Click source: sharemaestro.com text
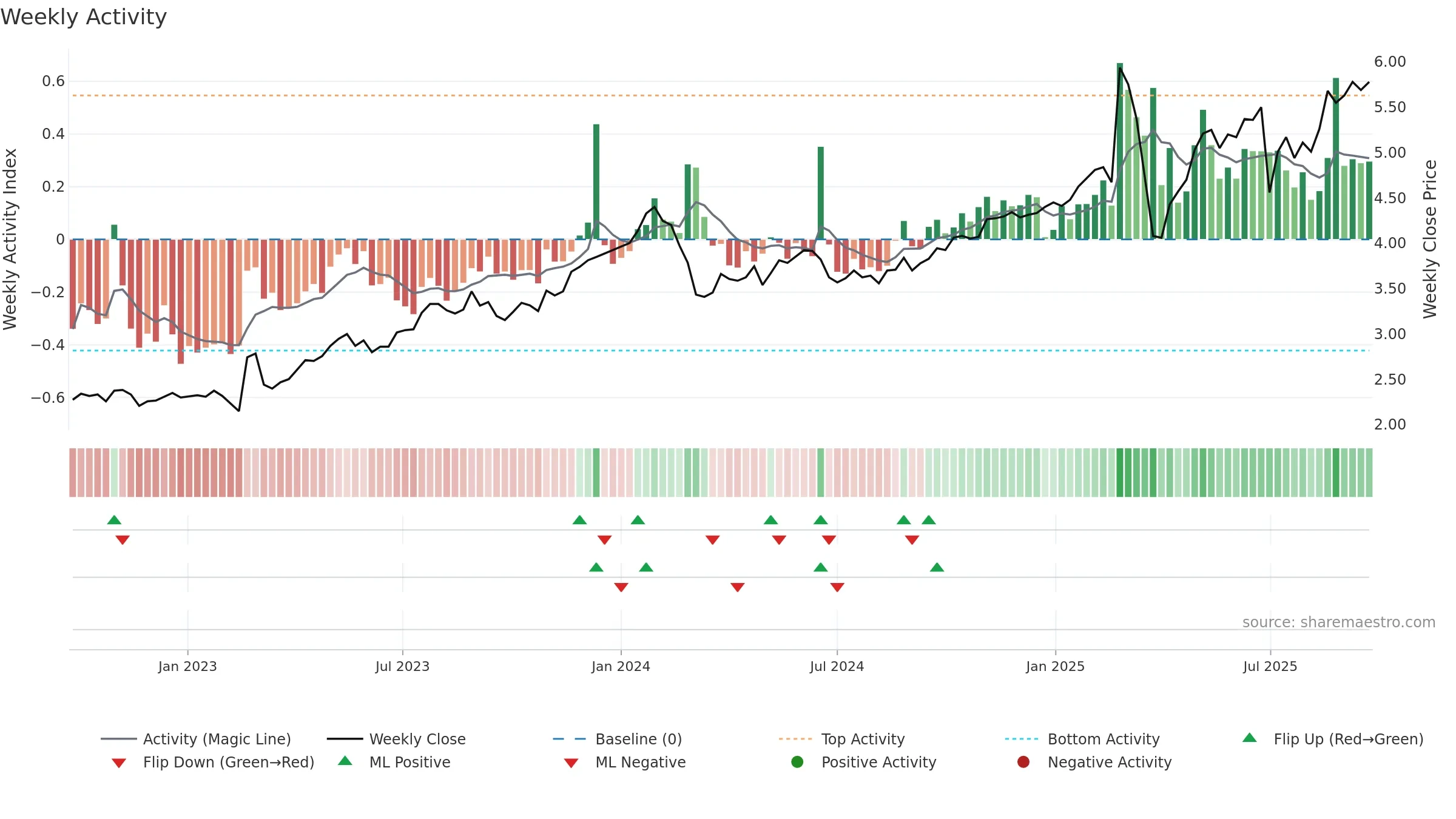This screenshot has height=819, width=1456. click(x=1339, y=622)
